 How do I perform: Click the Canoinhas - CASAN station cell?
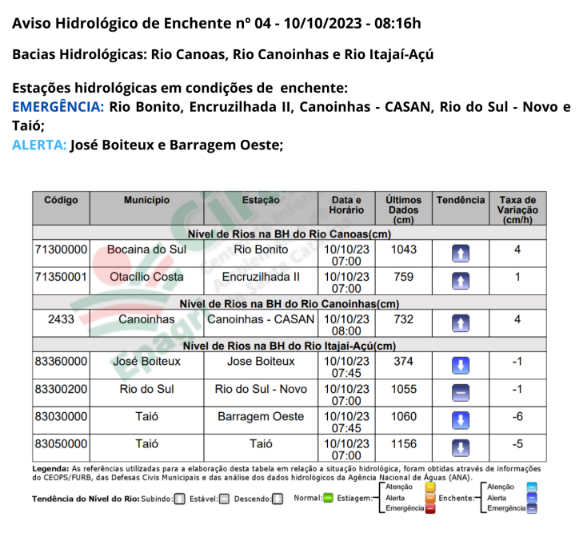[x=261, y=323]
